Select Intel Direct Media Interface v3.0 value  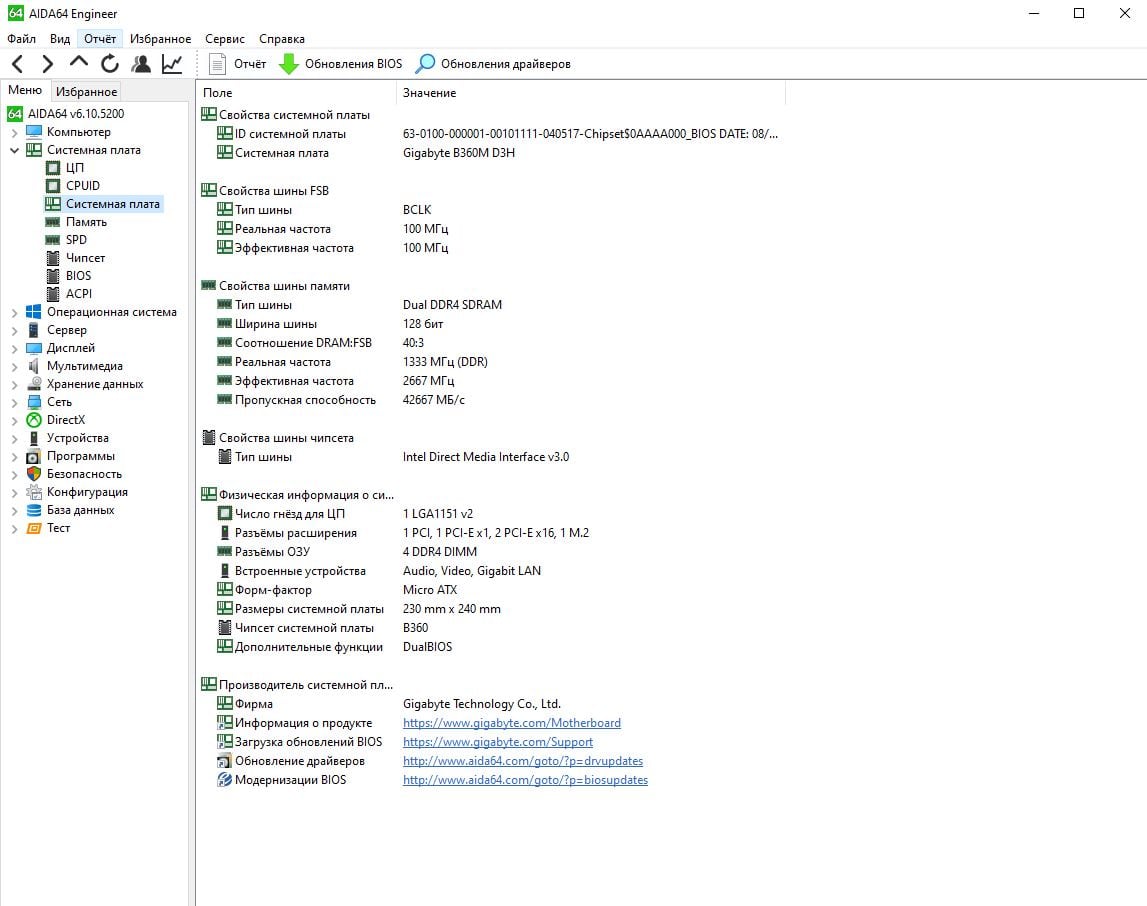[486, 457]
